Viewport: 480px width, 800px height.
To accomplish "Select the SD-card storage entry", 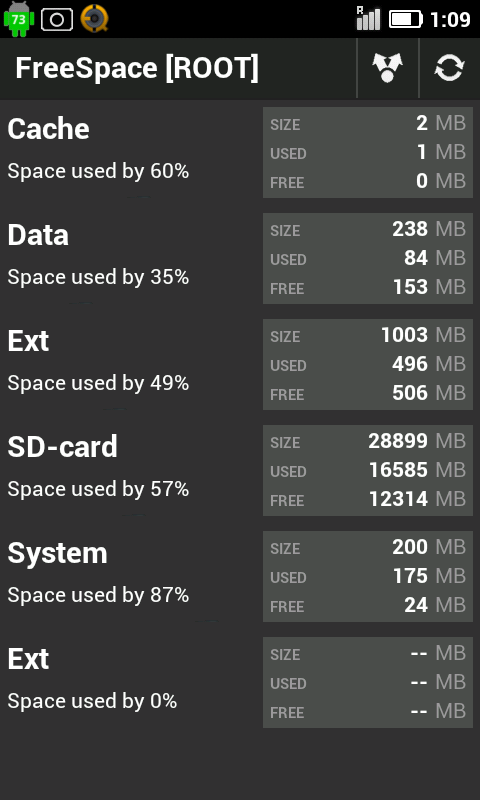I will click(x=240, y=470).
